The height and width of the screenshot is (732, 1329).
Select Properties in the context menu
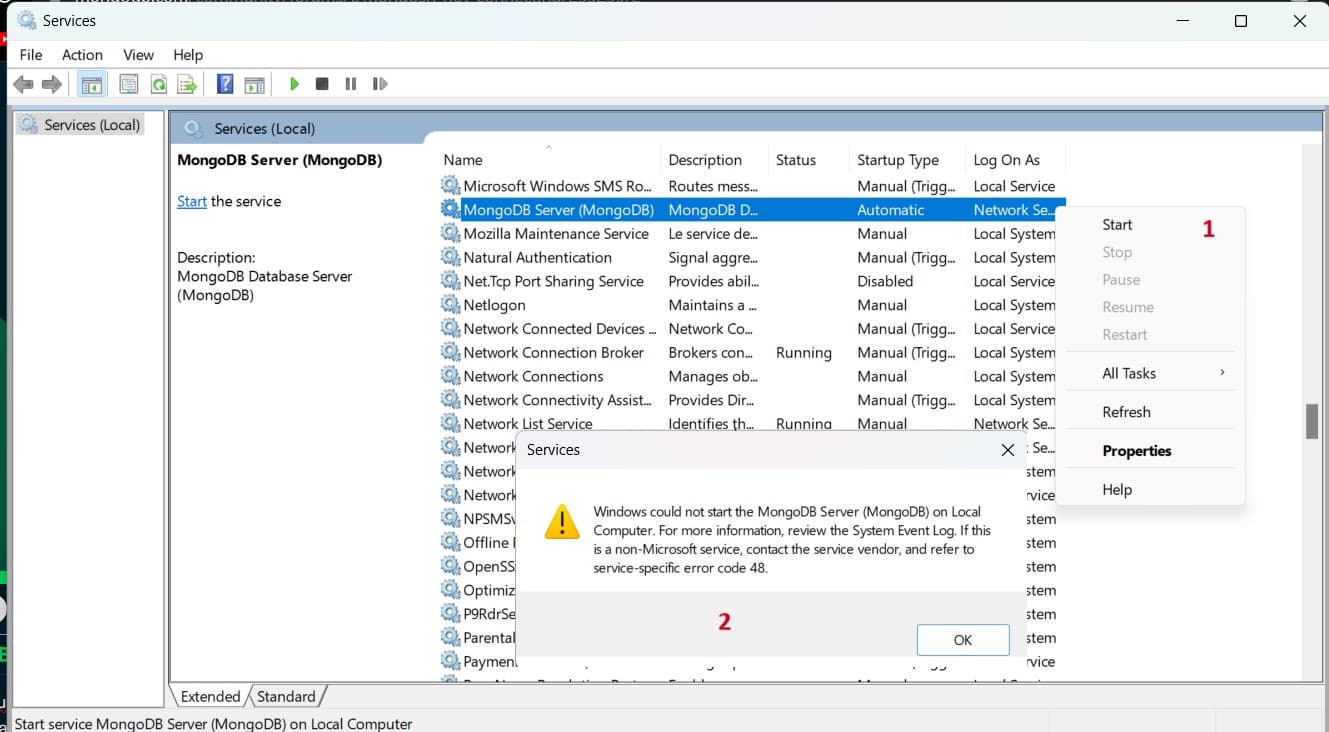point(1136,451)
